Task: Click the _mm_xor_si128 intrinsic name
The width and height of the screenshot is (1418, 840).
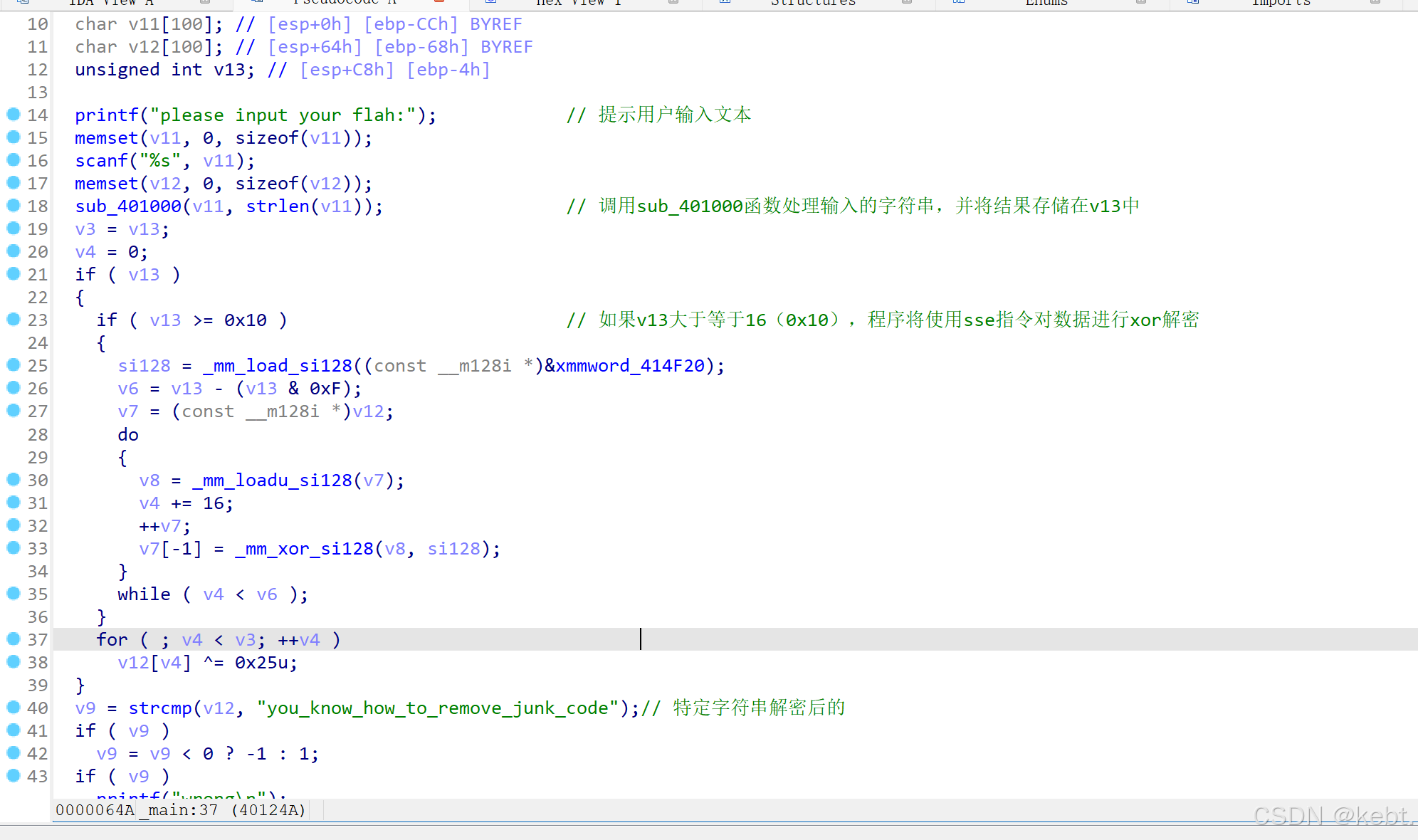Action: pos(306,548)
